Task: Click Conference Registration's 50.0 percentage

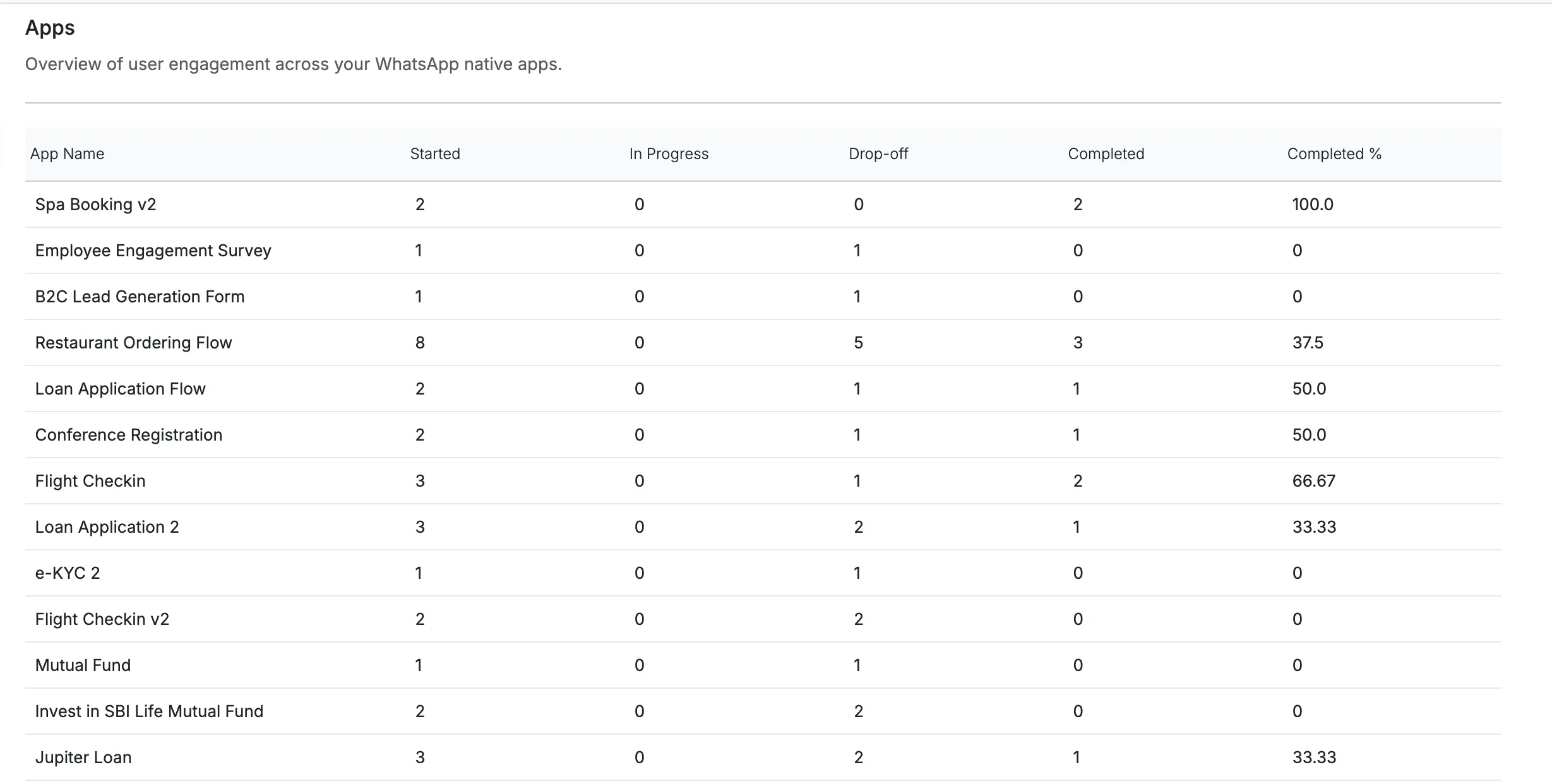Action: [1309, 435]
